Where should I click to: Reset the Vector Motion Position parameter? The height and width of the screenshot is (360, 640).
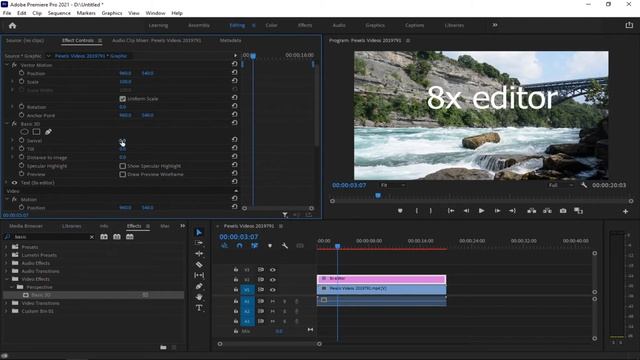tap(235, 73)
